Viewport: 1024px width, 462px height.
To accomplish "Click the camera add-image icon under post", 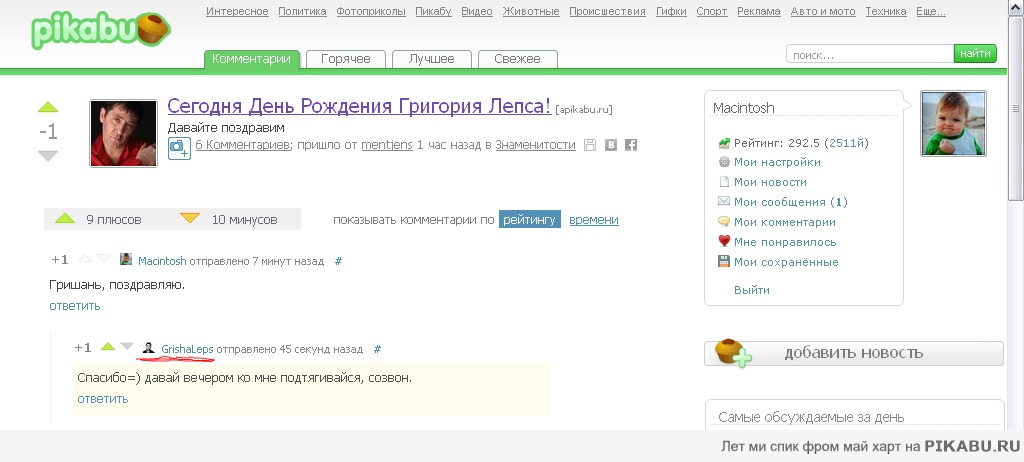I will (x=179, y=147).
